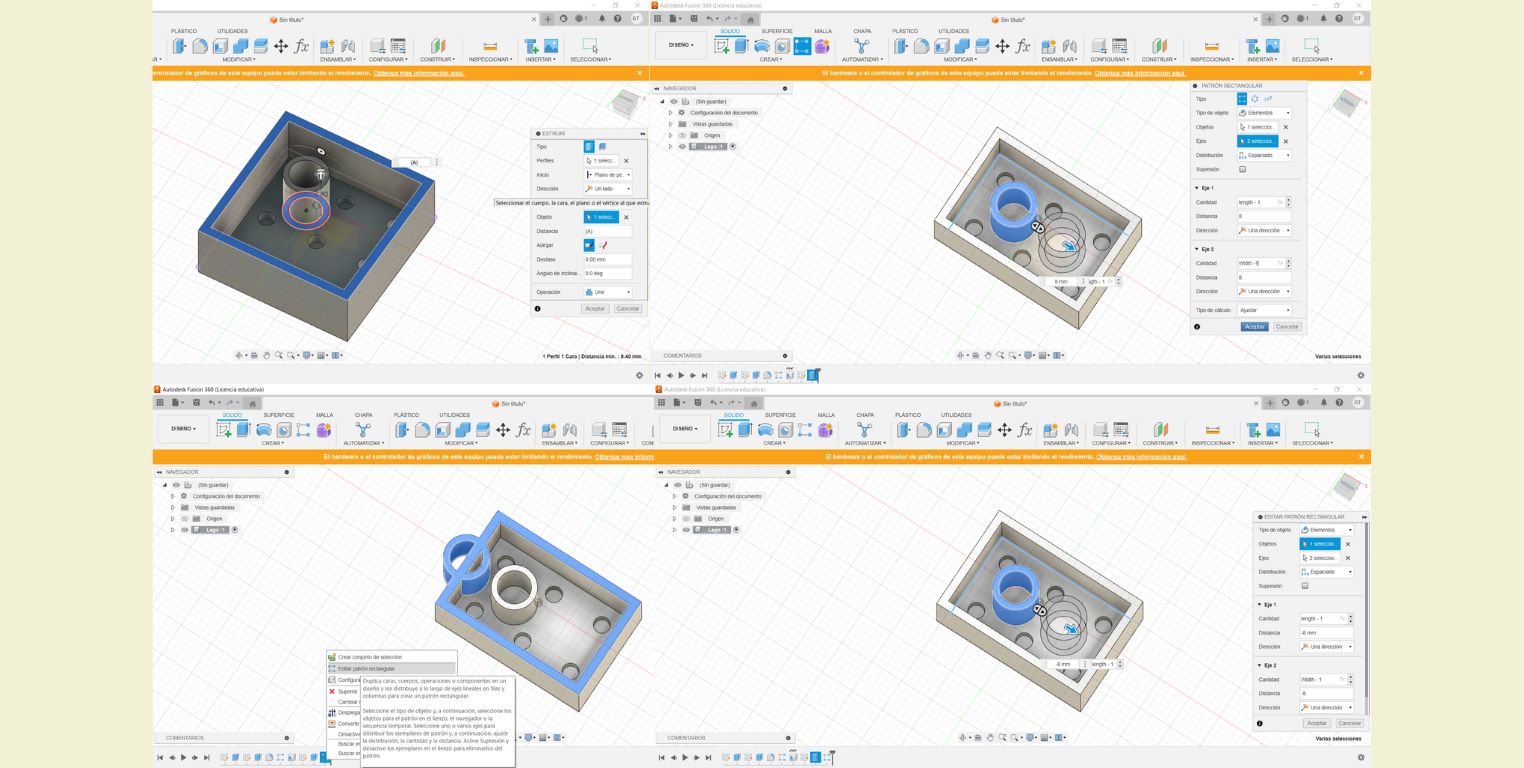Viewport: 1524px width, 768px height.
Task: Click timeline play button in bottom-left window
Action: (183, 758)
